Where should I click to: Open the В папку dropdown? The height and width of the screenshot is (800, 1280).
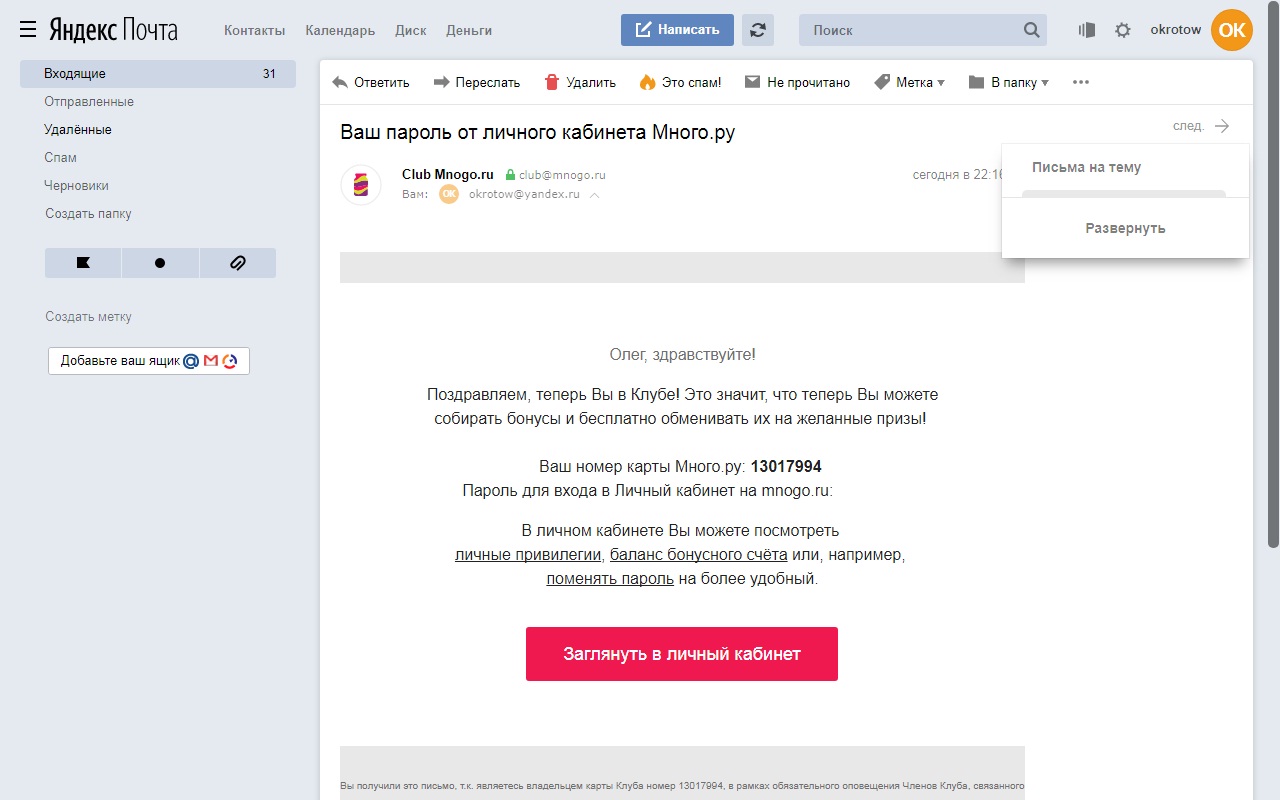[x=1009, y=83]
